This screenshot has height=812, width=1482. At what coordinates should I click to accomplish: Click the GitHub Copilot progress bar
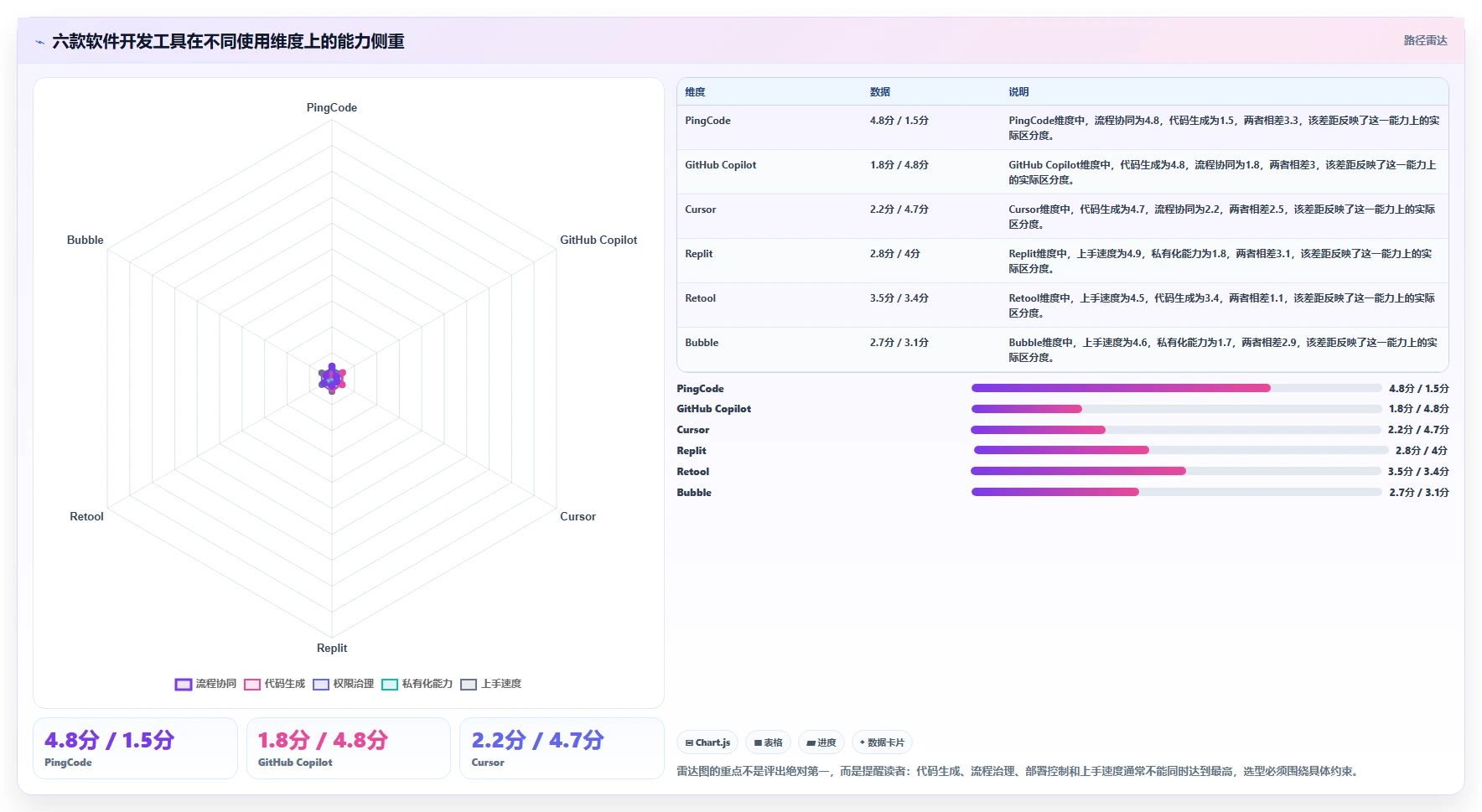(x=1176, y=409)
